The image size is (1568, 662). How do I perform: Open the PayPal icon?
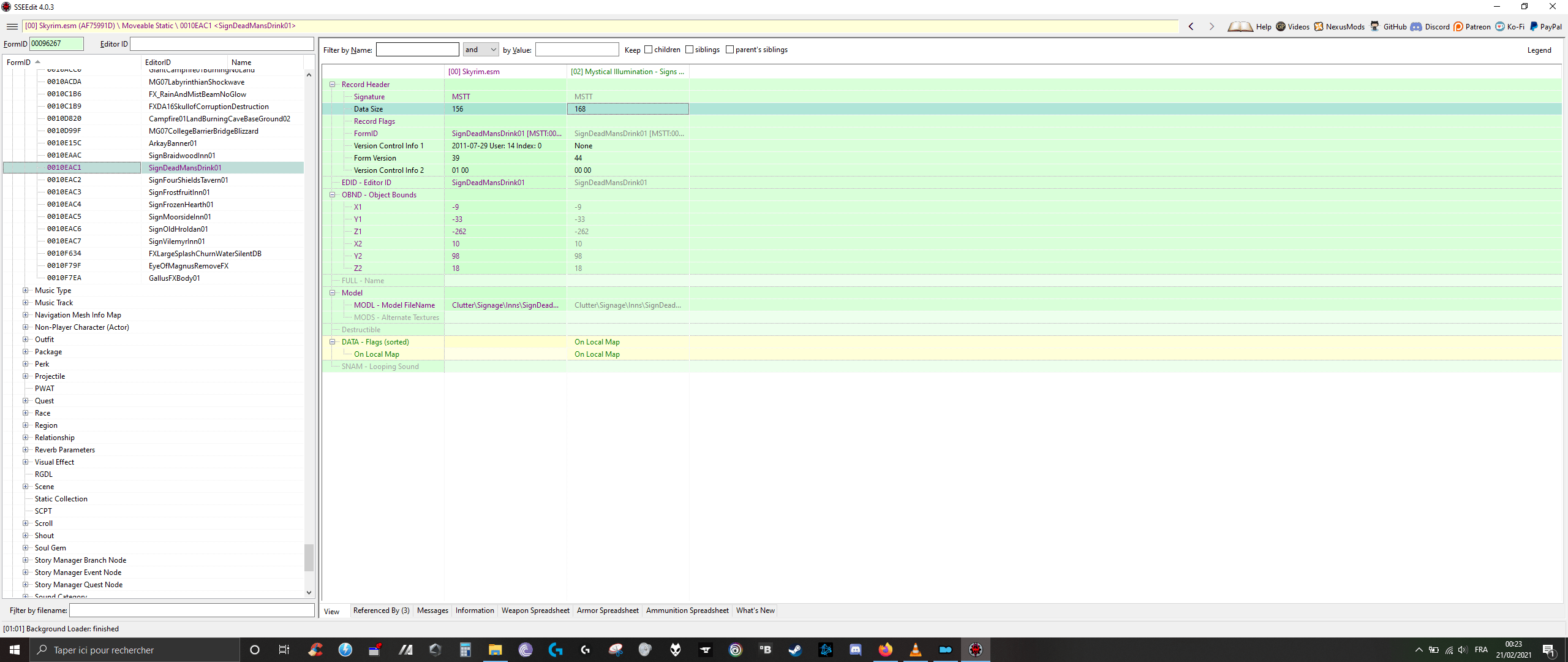1533,26
